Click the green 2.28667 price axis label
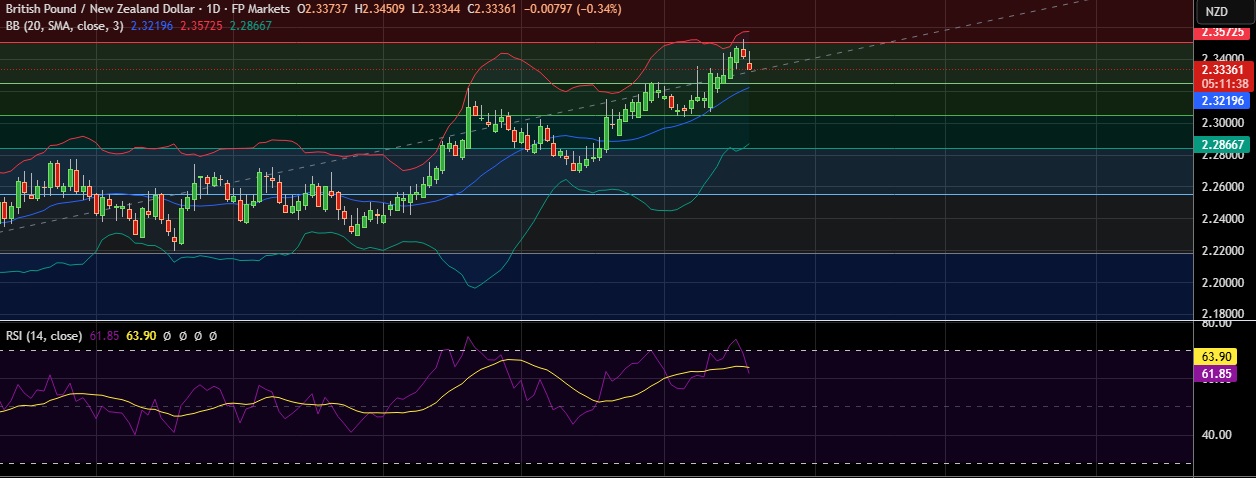The image size is (1256, 478). coord(1224,145)
